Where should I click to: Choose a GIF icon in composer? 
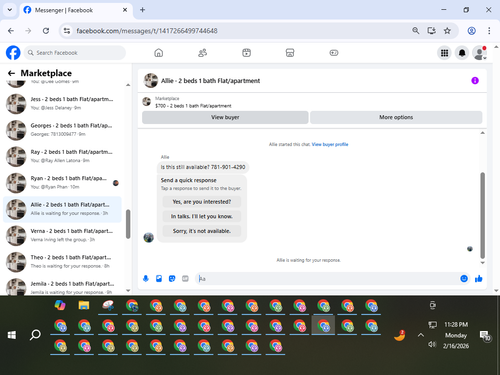pyautogui.click(x=185, y=279)
